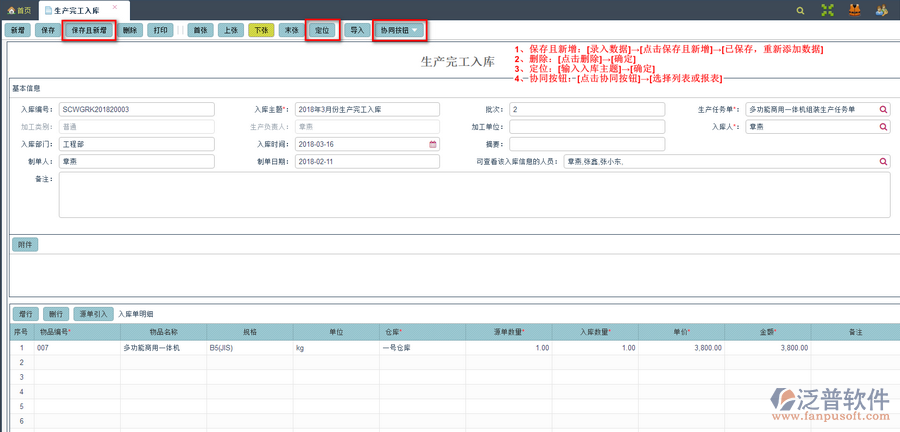Click the 导入 button
The width and height of the screenshot is (900, 432).
[356, 30]
